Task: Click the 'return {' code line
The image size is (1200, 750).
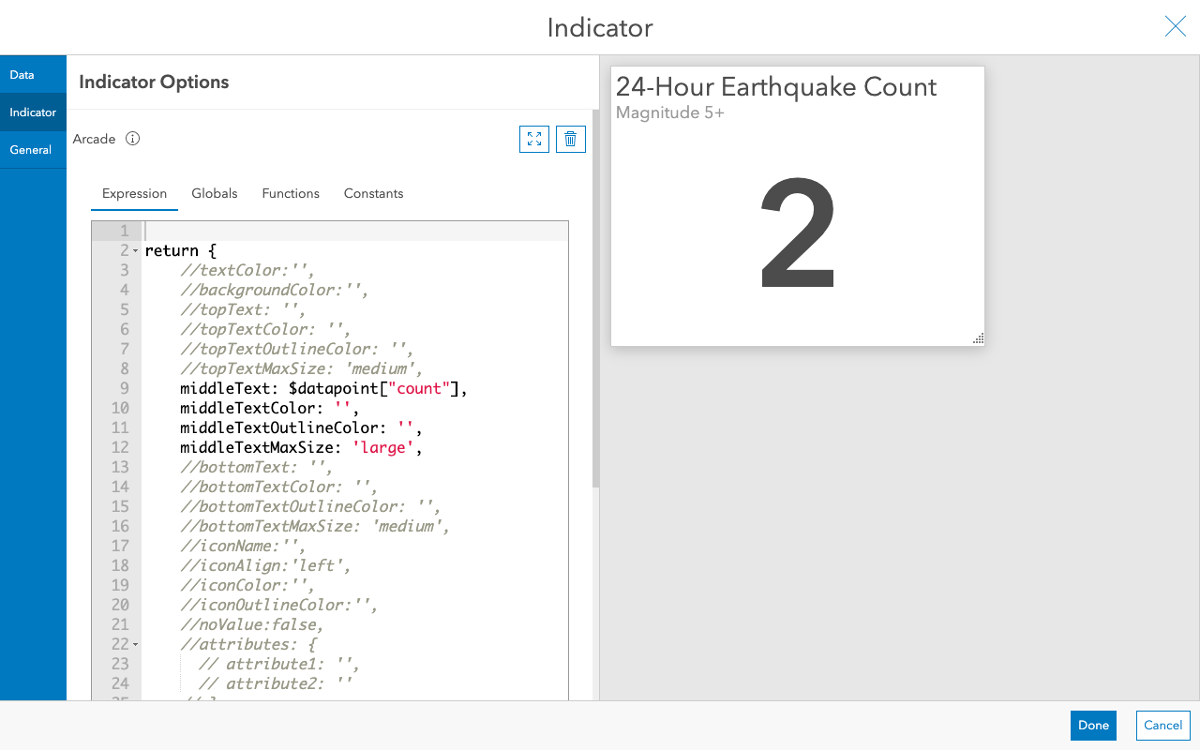Action: [x=180, y=251]
